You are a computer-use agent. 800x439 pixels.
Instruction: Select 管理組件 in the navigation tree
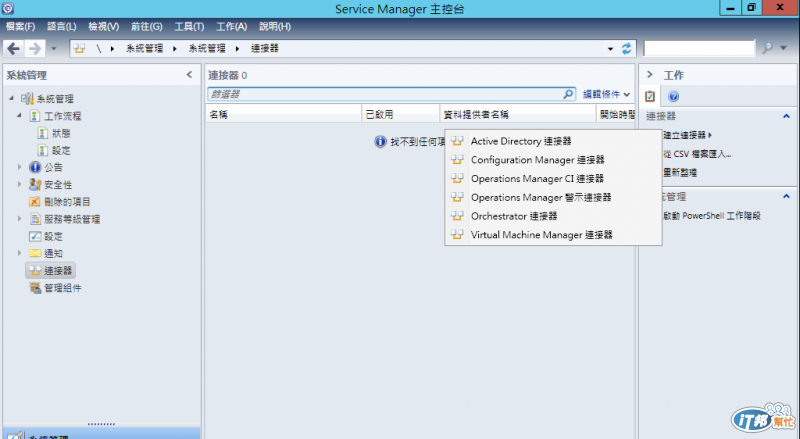point(62,288)
